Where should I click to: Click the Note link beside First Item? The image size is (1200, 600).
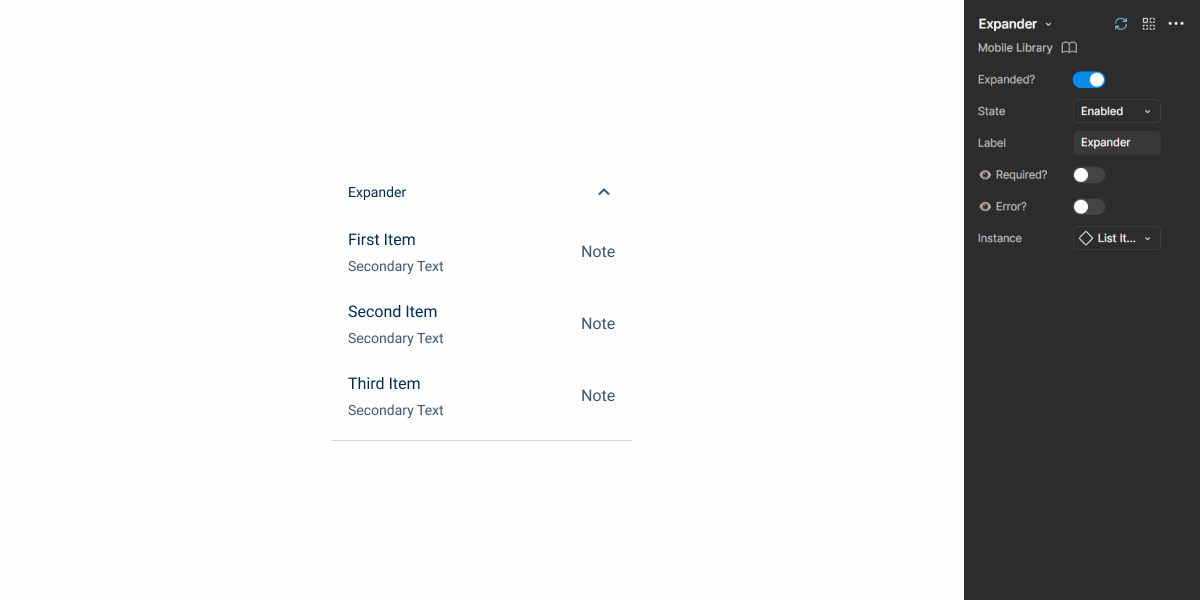(597, 251)
